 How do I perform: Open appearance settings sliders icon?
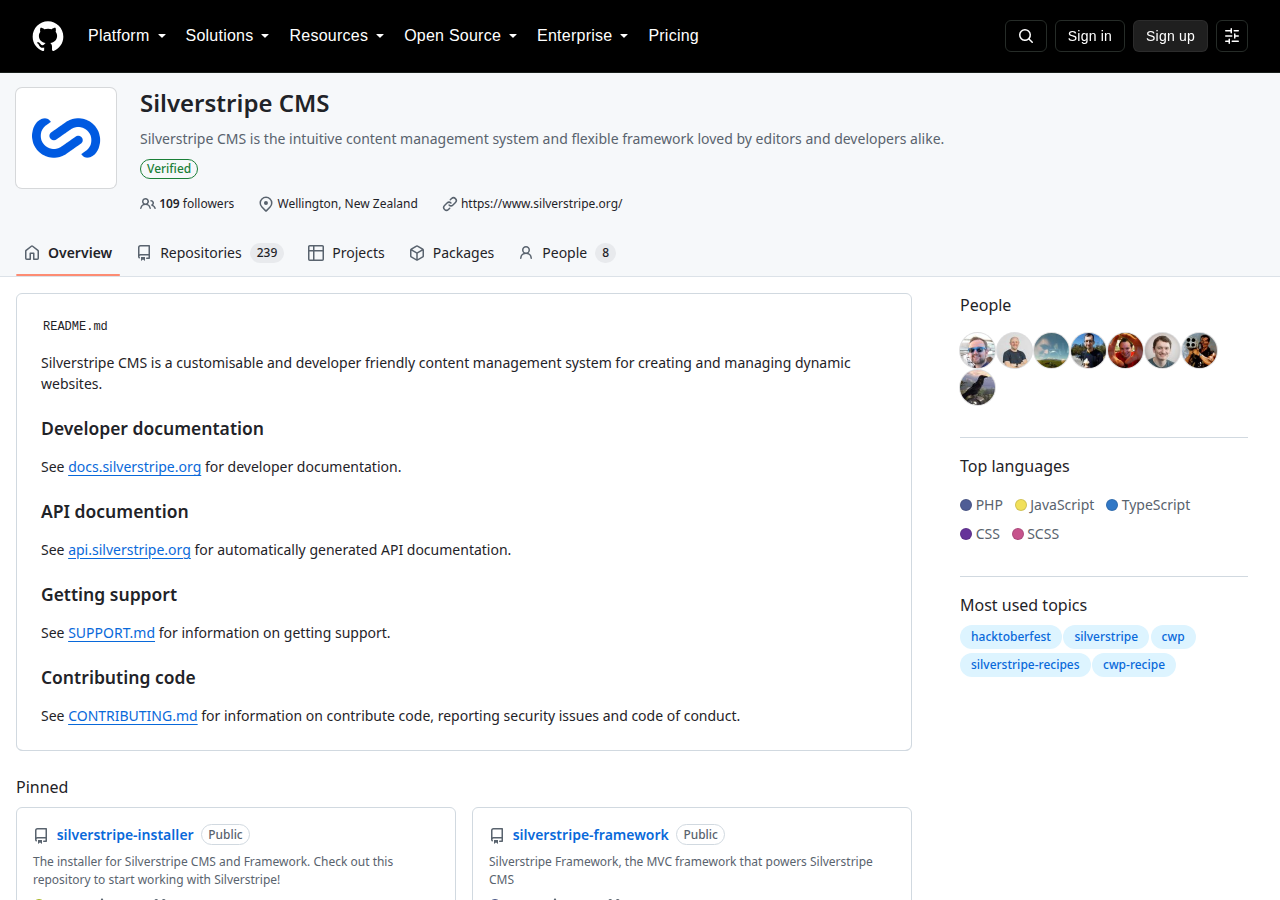tap(1232, 36)
